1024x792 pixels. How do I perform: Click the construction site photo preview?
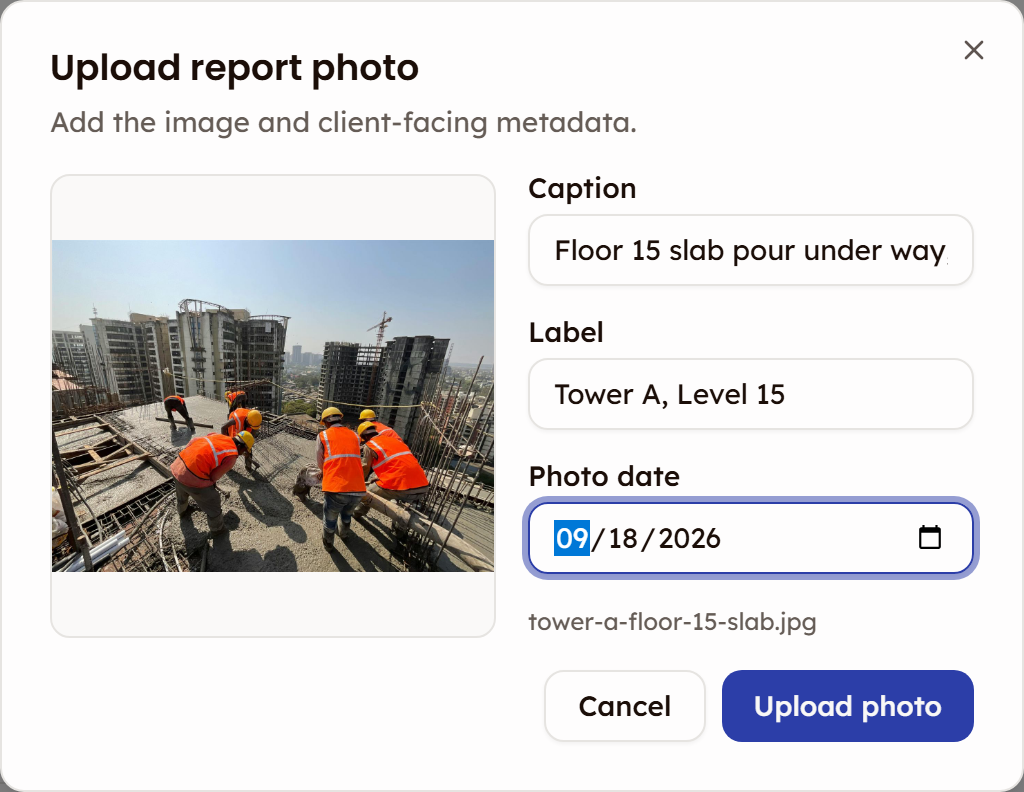pos(273,405)
